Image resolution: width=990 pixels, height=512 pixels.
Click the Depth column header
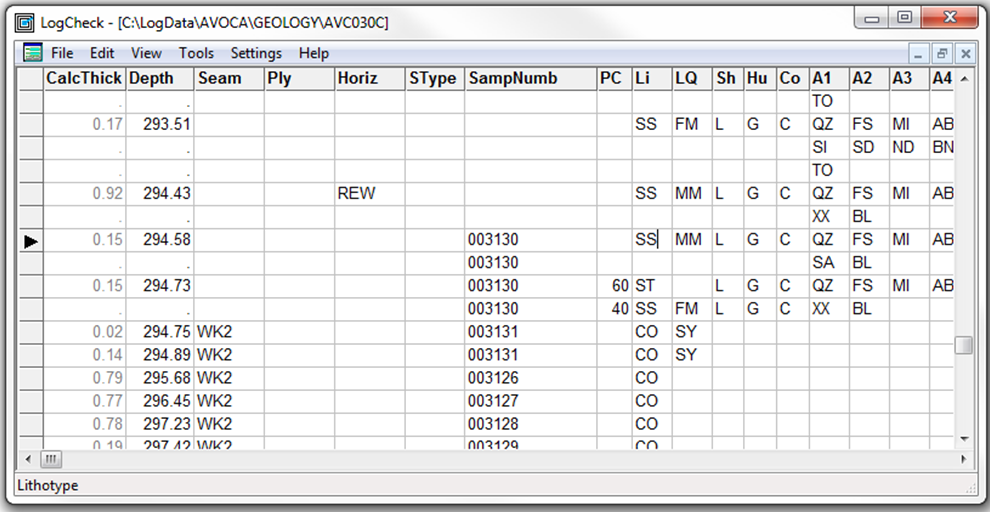tap(160, 78)
